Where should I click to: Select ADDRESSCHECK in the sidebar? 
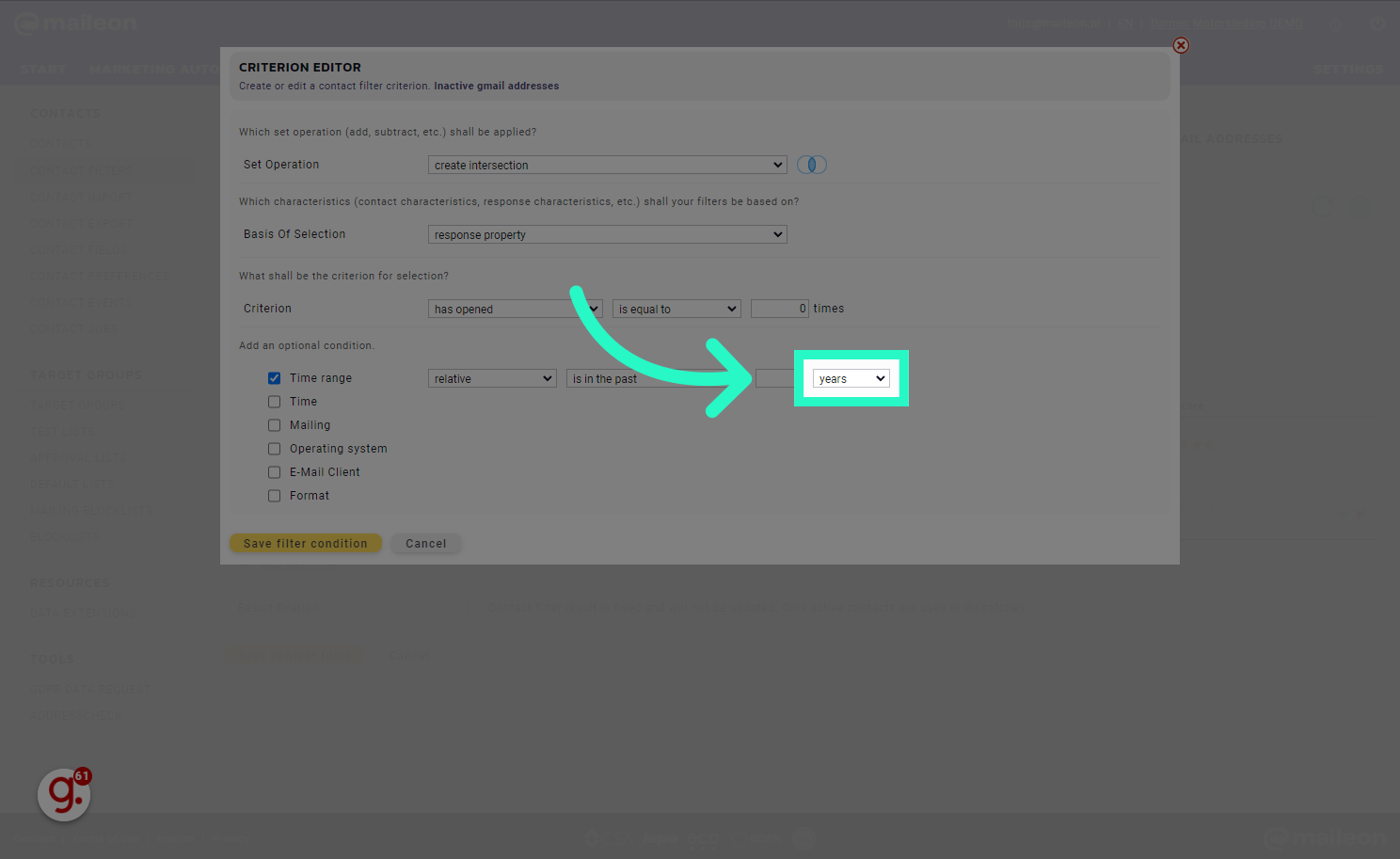[x=75, y=715]
